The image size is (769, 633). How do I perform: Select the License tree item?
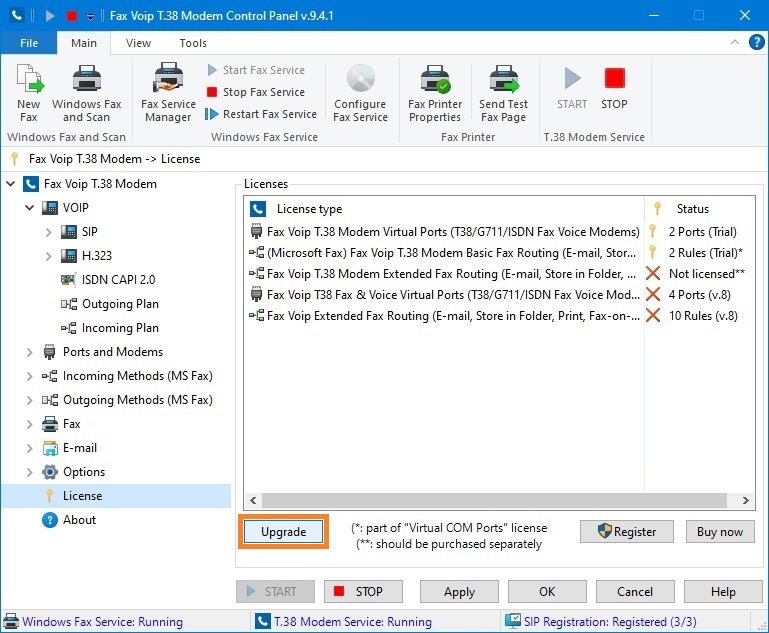coord(82,496)
